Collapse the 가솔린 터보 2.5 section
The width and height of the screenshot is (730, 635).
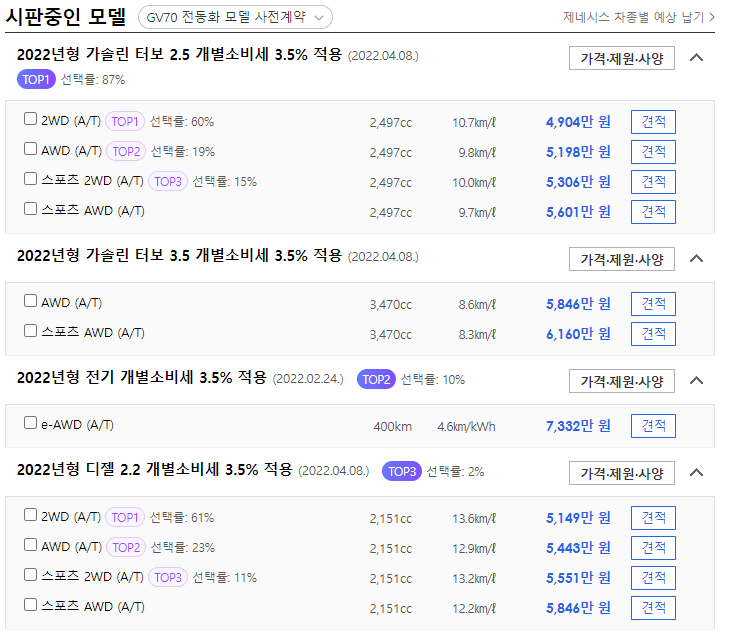click(x=696, y=58)
